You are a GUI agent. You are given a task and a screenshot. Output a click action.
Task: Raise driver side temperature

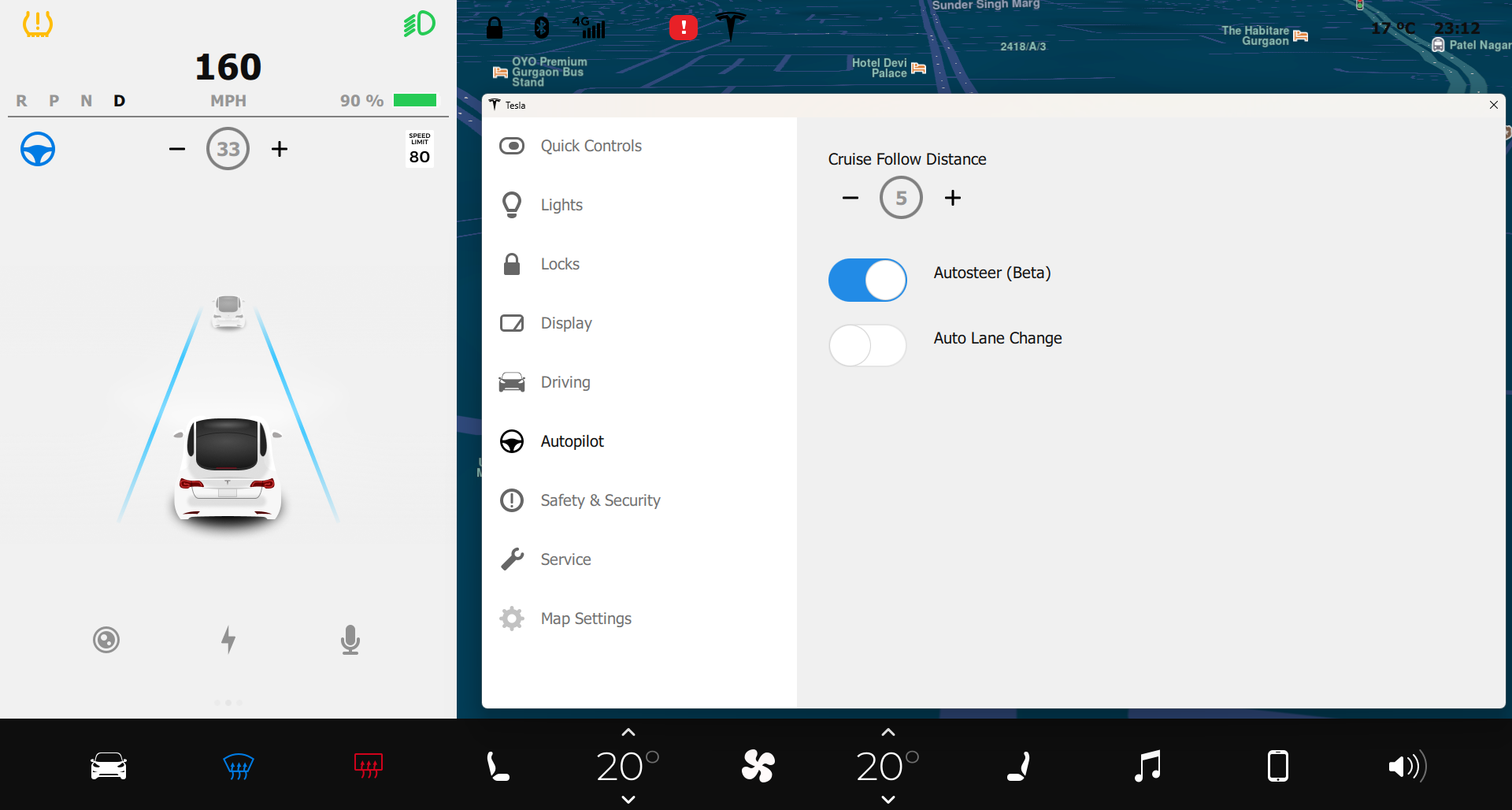pyautogui.click(x=628, y=732)
